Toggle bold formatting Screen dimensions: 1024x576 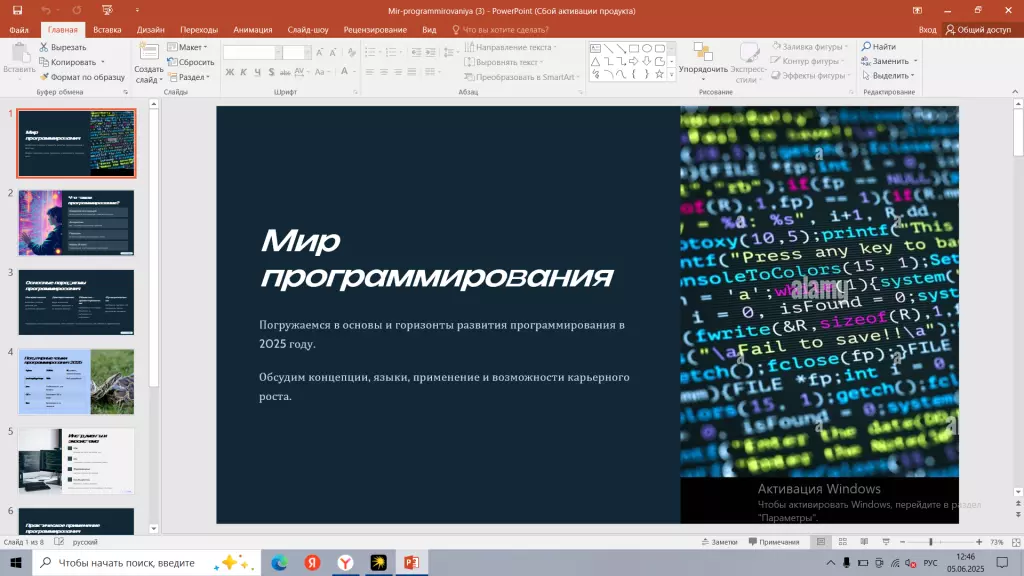click(228, 72)
